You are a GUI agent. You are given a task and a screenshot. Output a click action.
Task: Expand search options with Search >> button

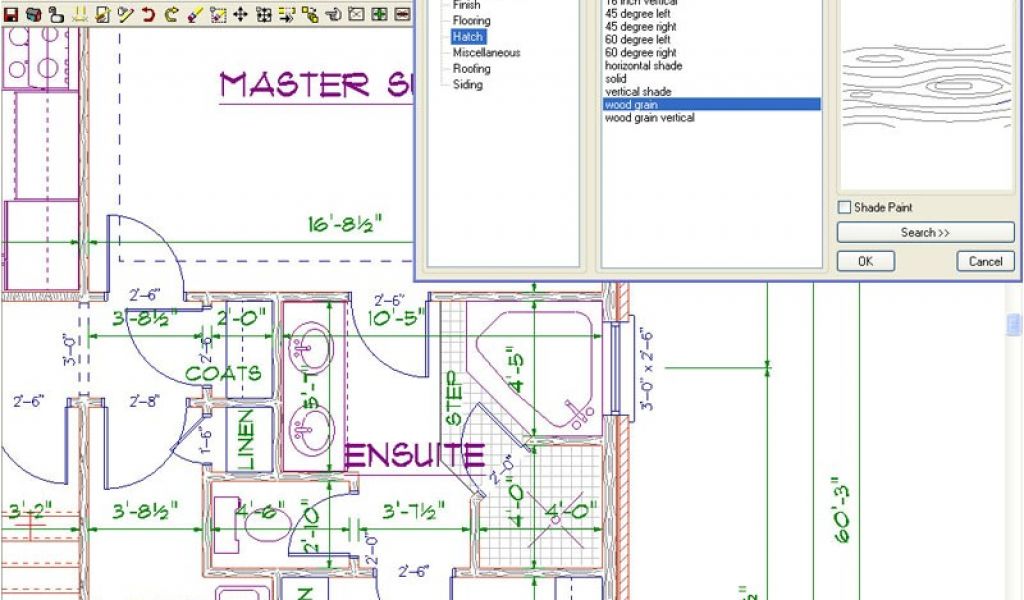coord(924,233)
